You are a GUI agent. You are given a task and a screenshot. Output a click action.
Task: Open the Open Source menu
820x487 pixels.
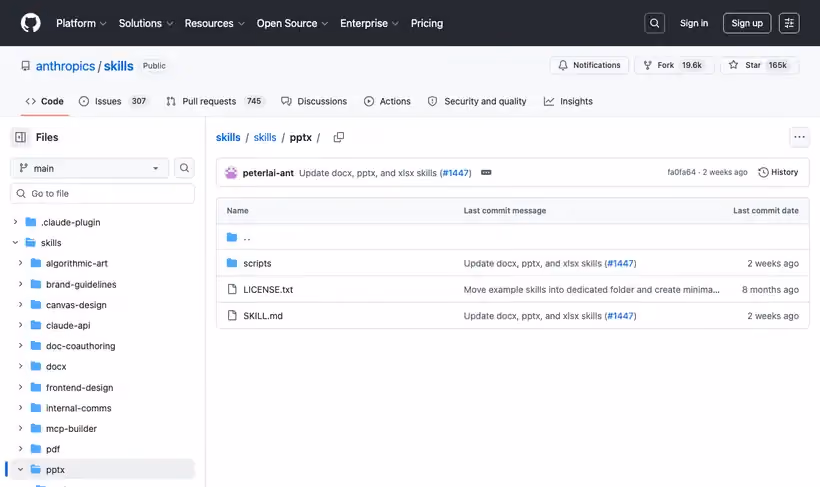click(292, 23)
